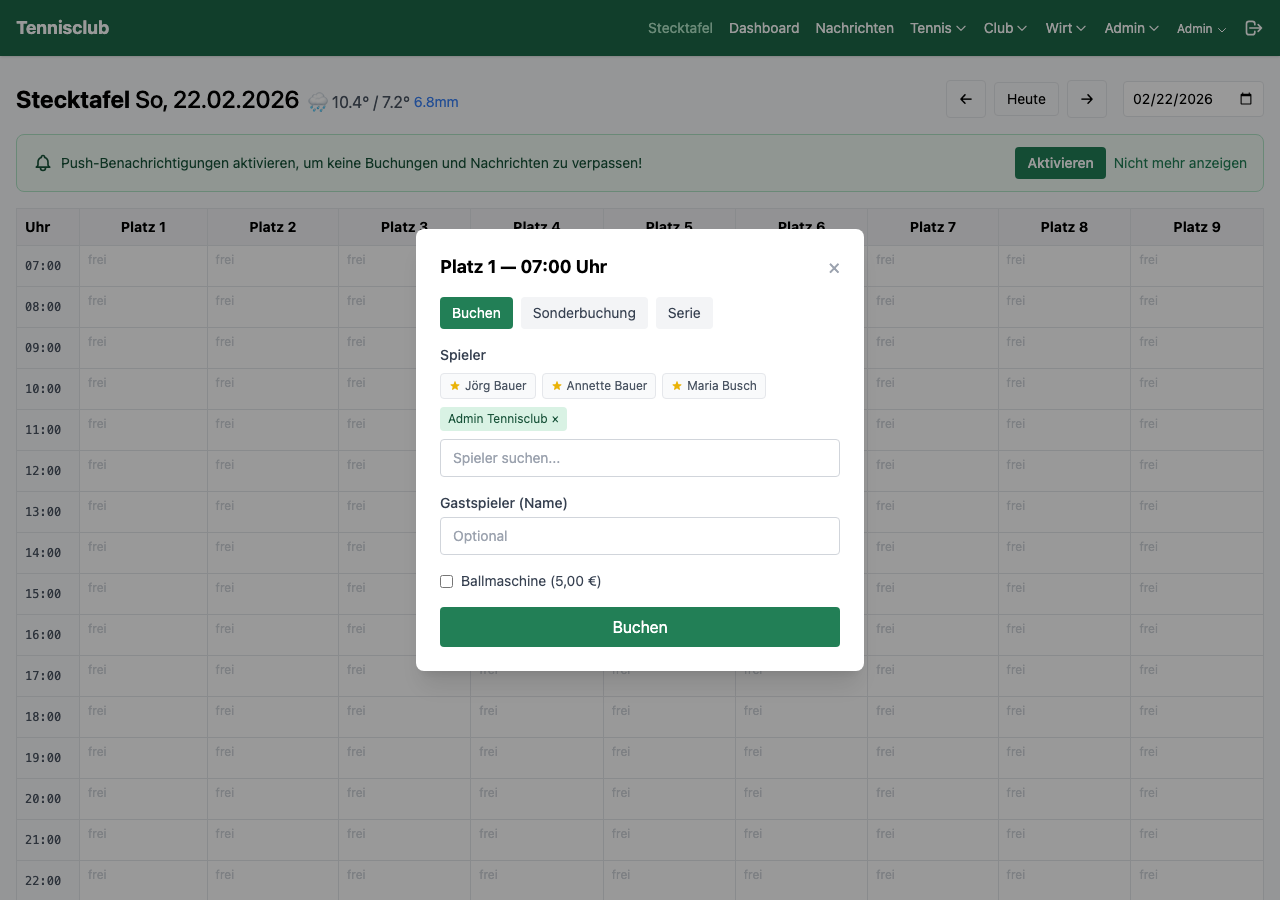Expand the Club dropdown menu
This screenshot has height=900, width=1280.
point(1005,28)
